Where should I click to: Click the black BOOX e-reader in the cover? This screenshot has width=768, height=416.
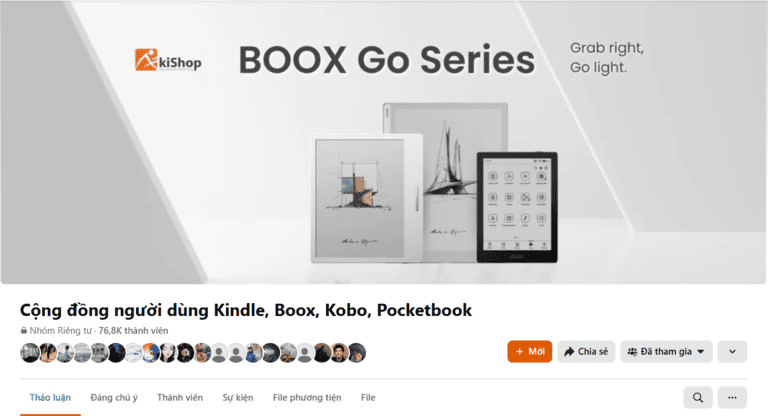[517, 207]
